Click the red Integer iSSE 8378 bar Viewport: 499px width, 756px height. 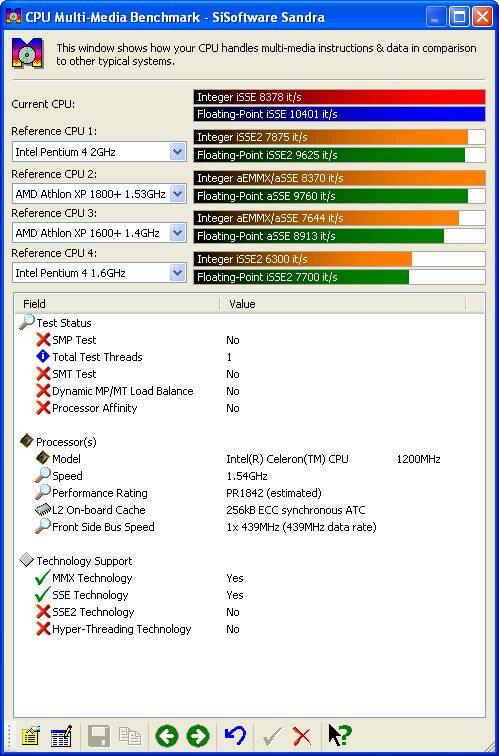339,97
